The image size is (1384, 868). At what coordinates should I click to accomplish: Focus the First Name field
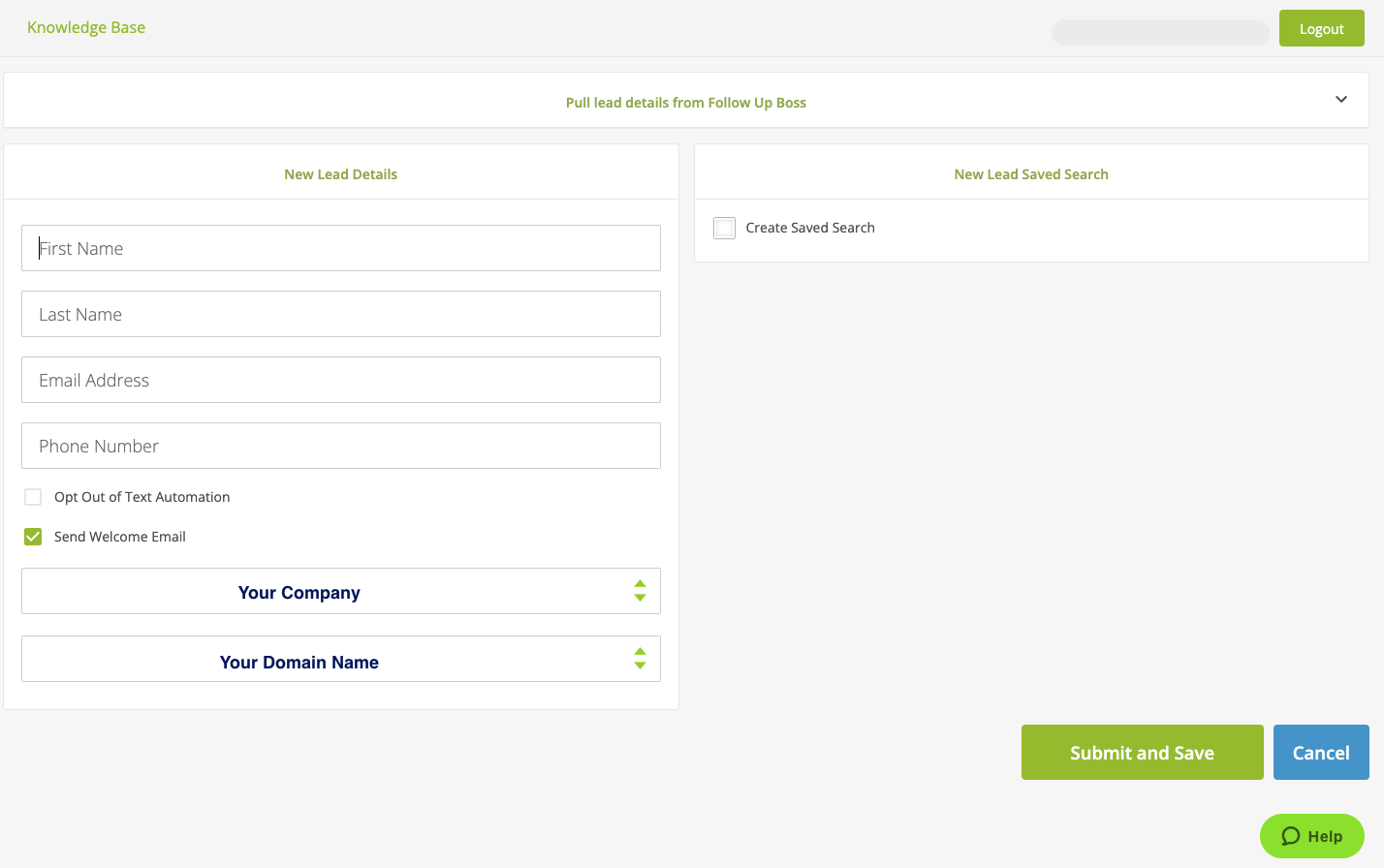[340, 249]
